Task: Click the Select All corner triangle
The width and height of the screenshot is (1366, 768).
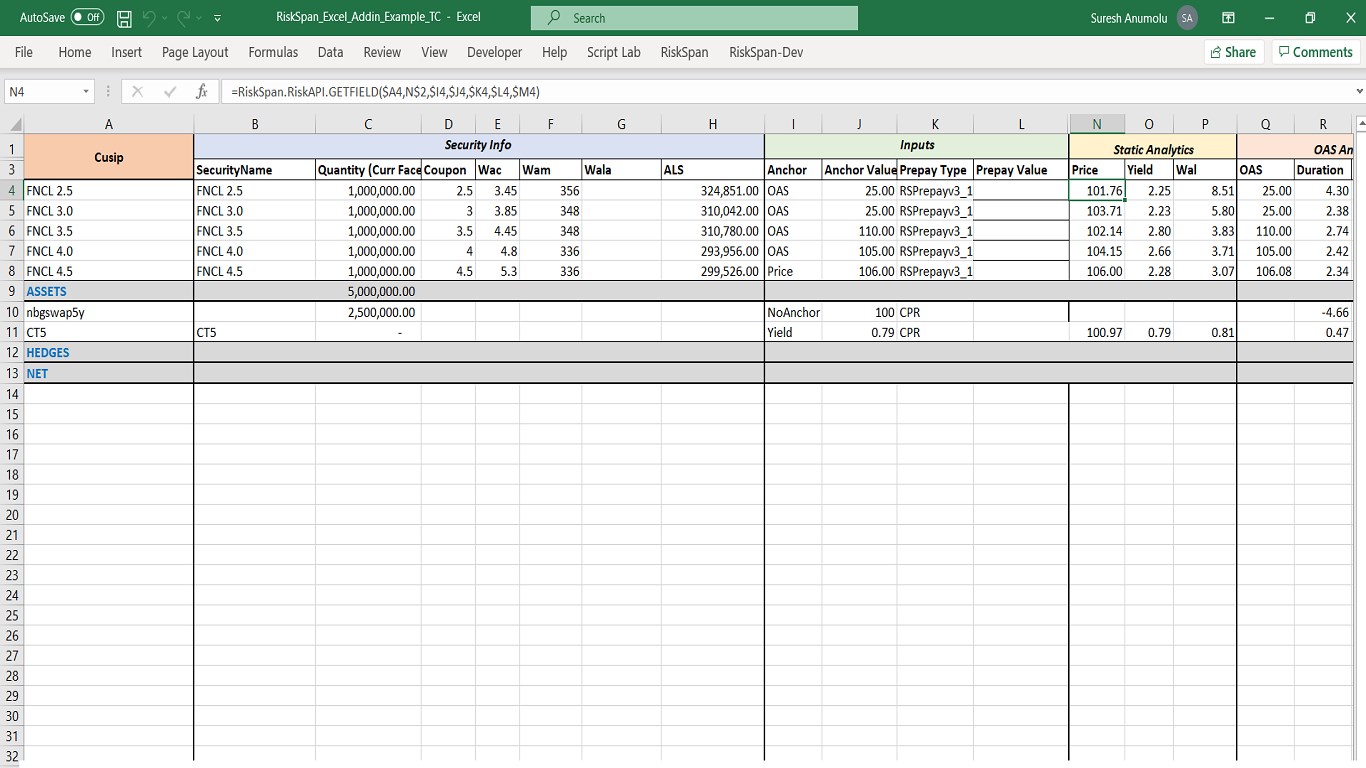Action: click(x=13, y=124)
